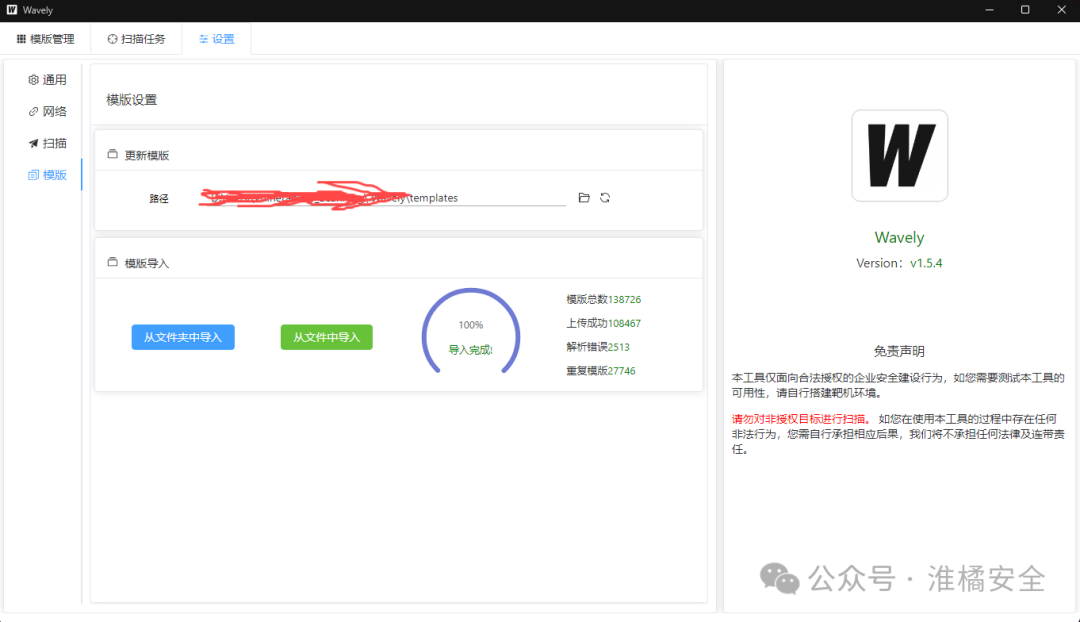1080x622 pixels.
Task: Click the 重复模版27746 statistic
Action: (x=601, y=371)
